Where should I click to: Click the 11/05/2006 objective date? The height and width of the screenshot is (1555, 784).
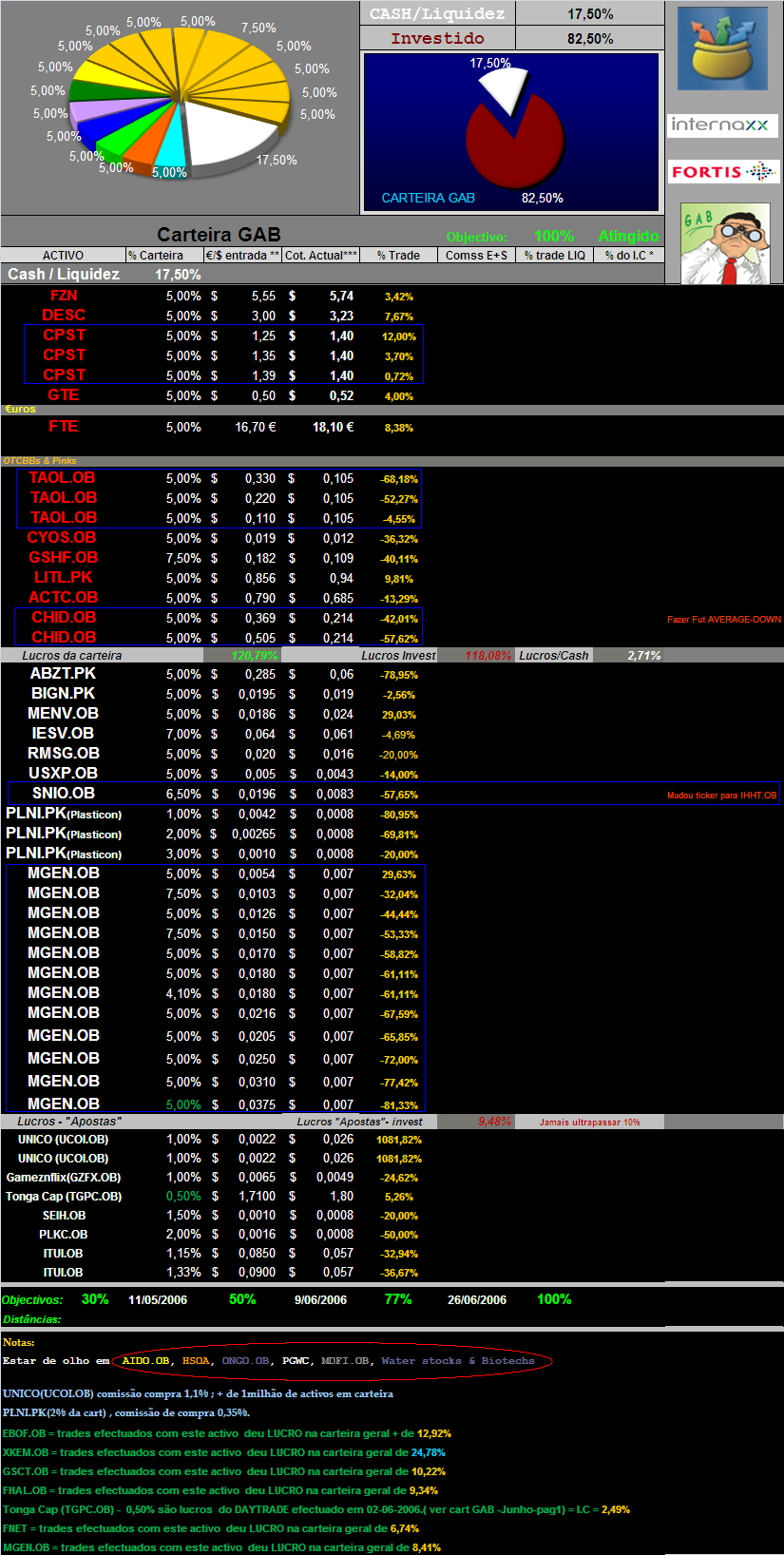pos(158,1300)
